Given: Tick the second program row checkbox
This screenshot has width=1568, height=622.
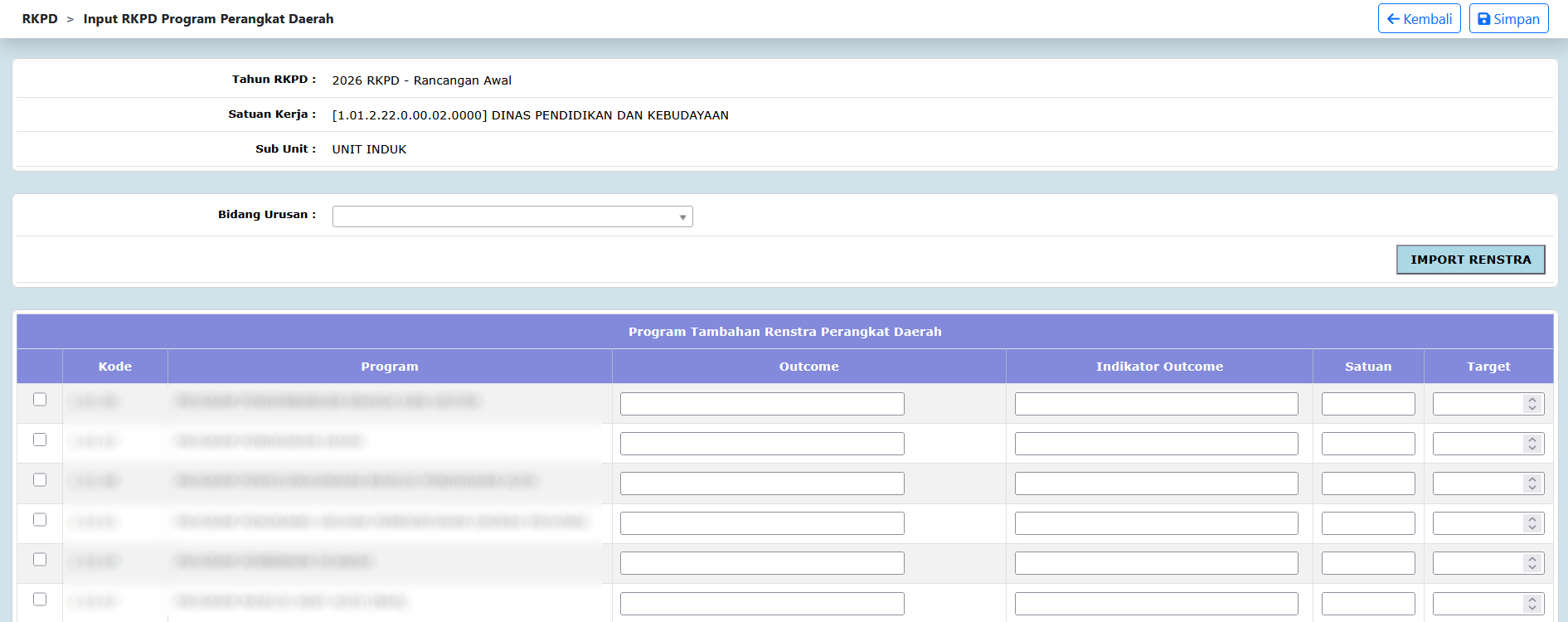Looking at the screenshot, I should pos(40,440).
